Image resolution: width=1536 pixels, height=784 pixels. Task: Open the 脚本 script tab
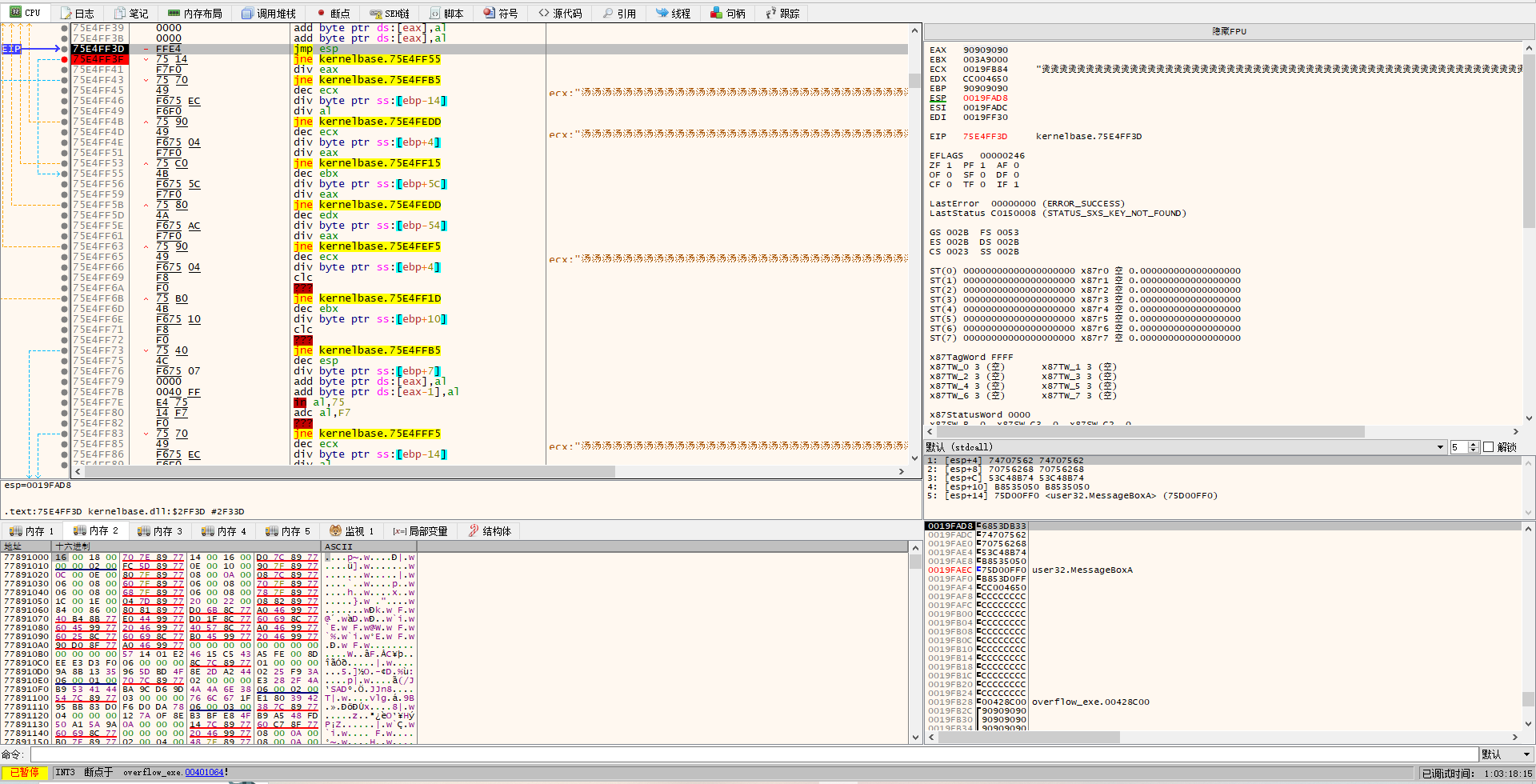(x=446, y=14)
